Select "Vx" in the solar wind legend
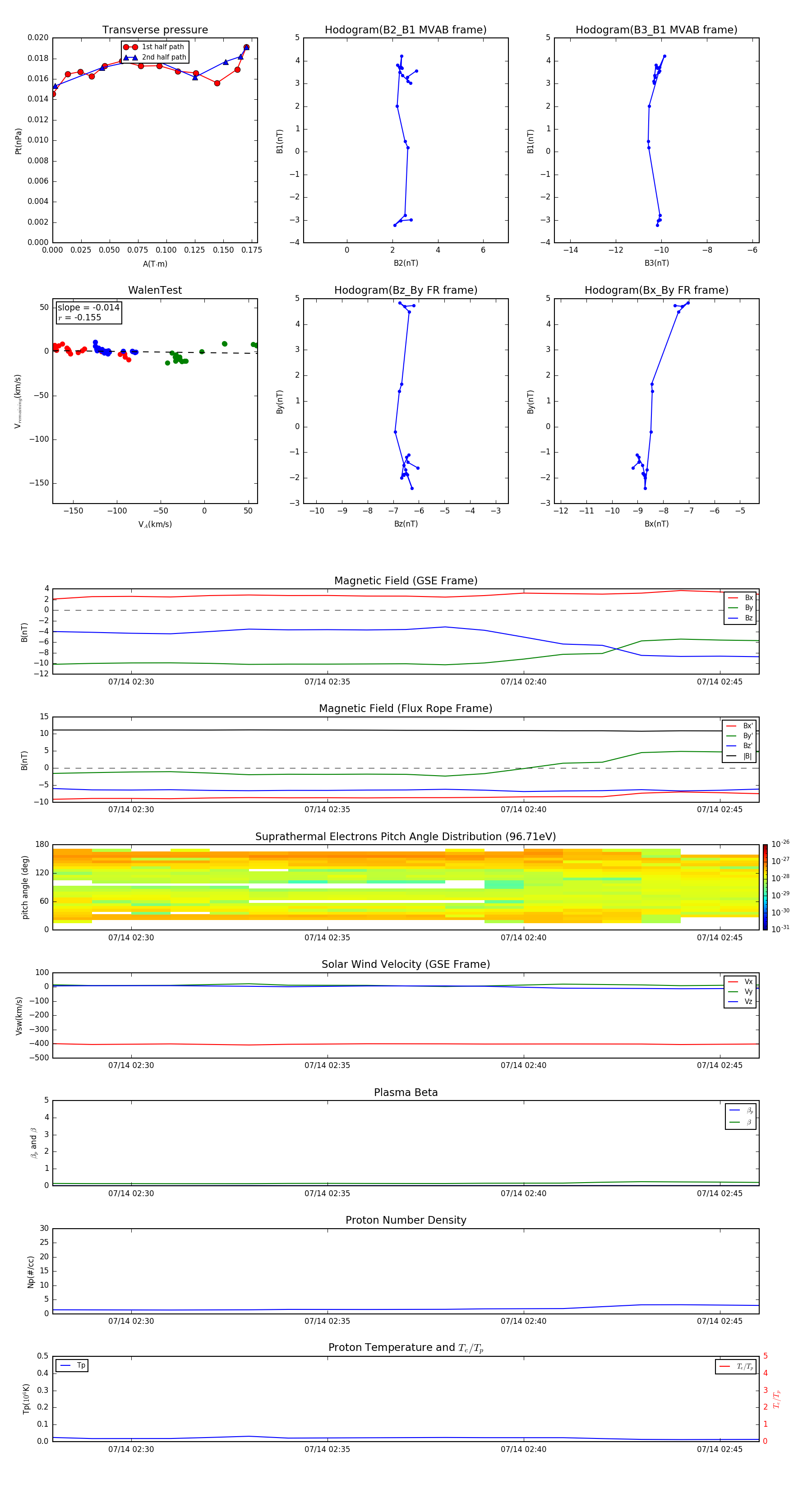Viewport: 812px width, 1489px height. point(740,981)
